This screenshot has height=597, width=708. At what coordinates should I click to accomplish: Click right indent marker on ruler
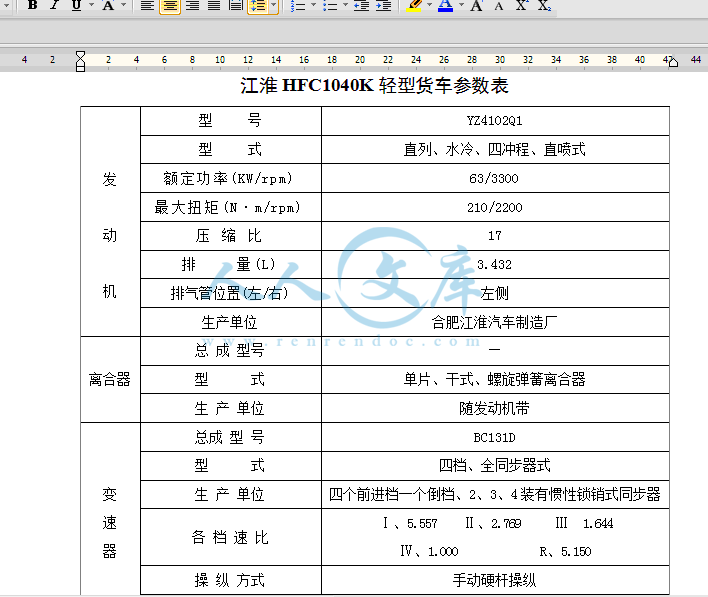[673, 62]
